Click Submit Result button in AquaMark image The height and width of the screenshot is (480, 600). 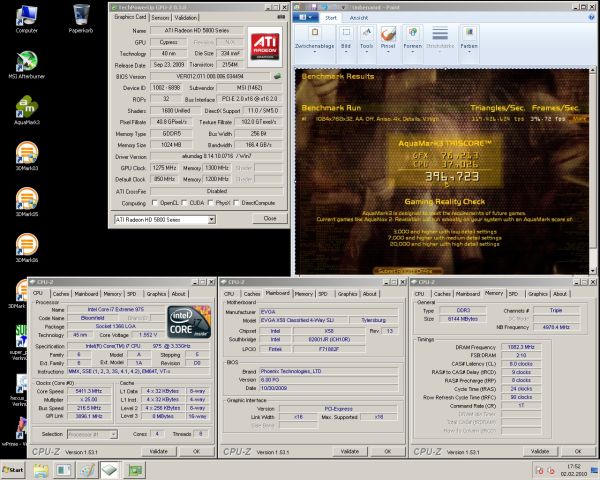tap(406, 271)
